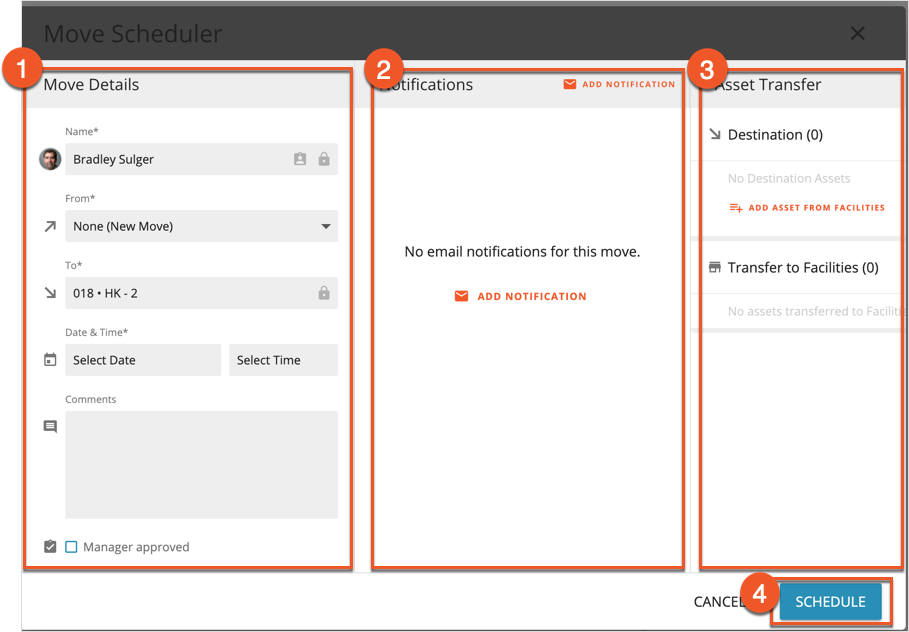Click CANCEL to dismiss the Move Scheduler

tap(718, 601)
